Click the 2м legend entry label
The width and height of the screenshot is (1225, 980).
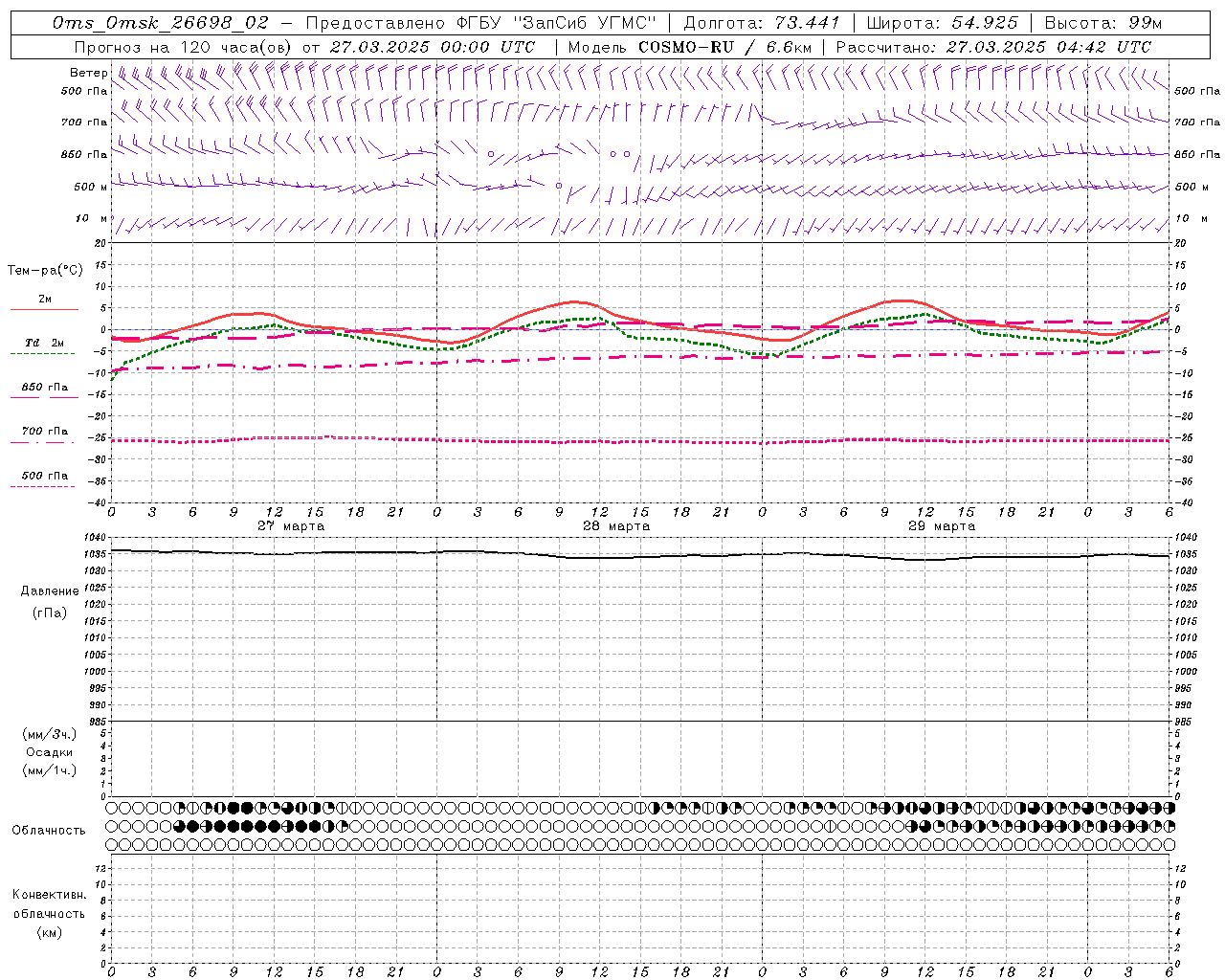pyautogui.click(x=45, y=299)
